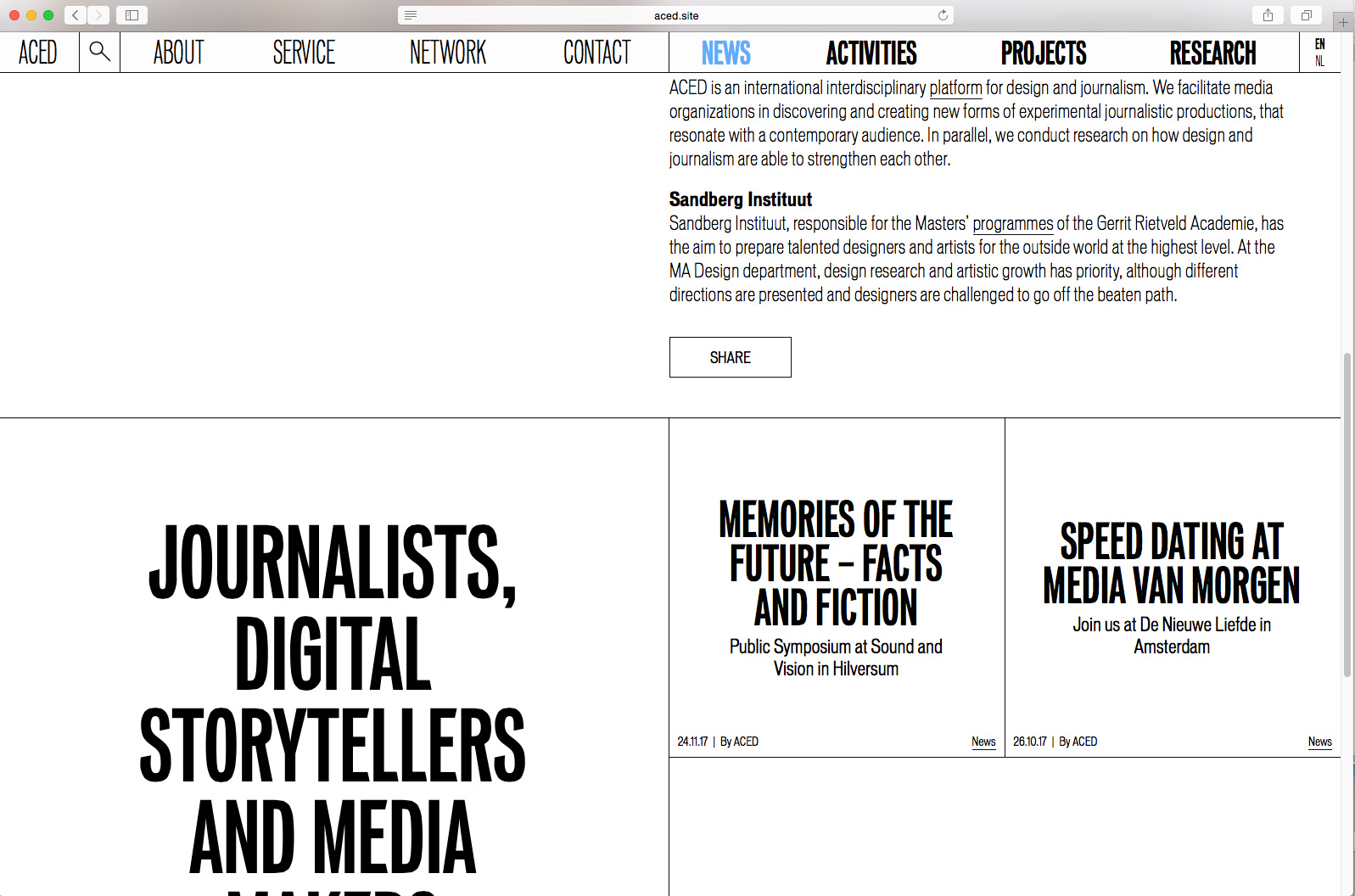Show all tabs overview icon
The image size is (1355, 896).
click(1307, 15)
